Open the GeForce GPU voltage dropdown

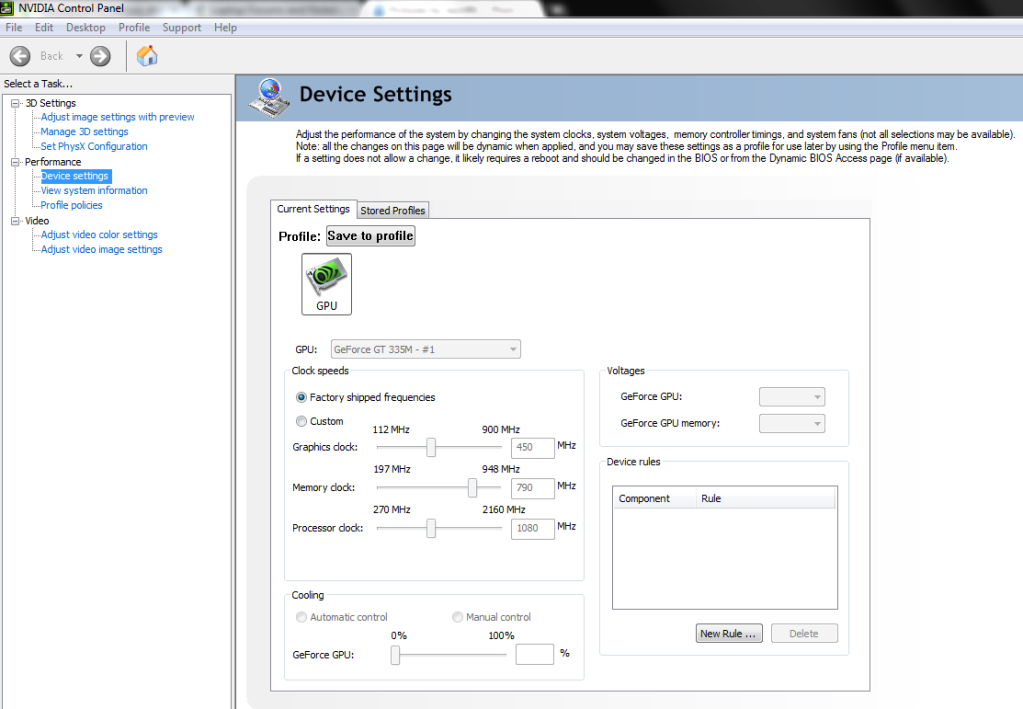tap(791, 397)
